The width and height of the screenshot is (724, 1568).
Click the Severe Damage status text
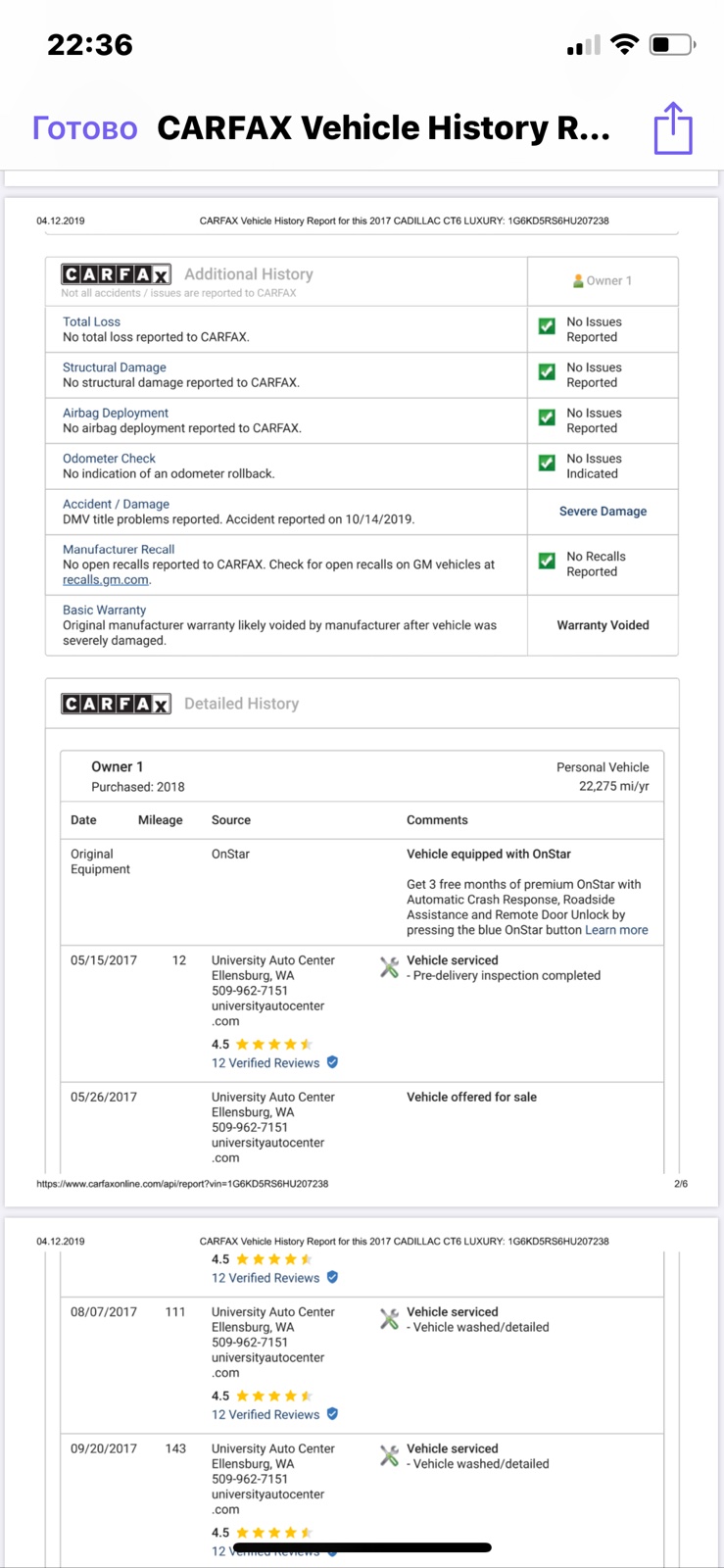point(603,512)
